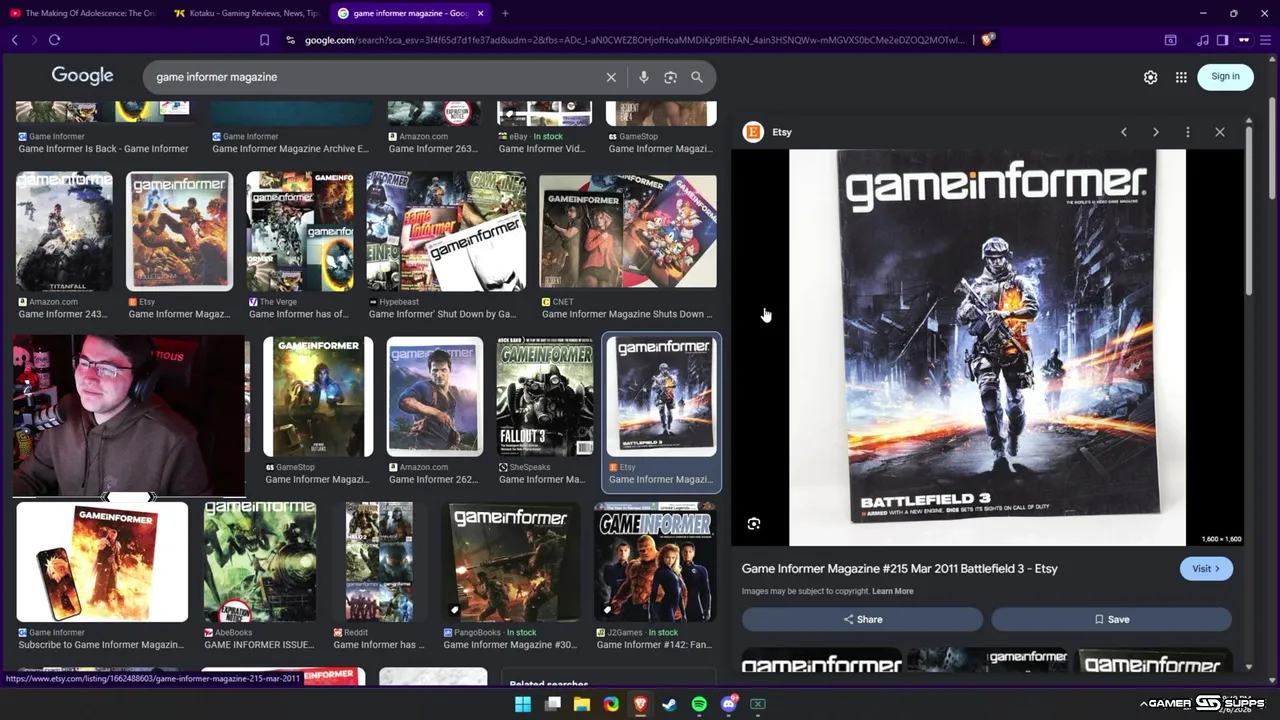
Task: Start a voice search with the microphone icon
Action: [x=643, y=77]
